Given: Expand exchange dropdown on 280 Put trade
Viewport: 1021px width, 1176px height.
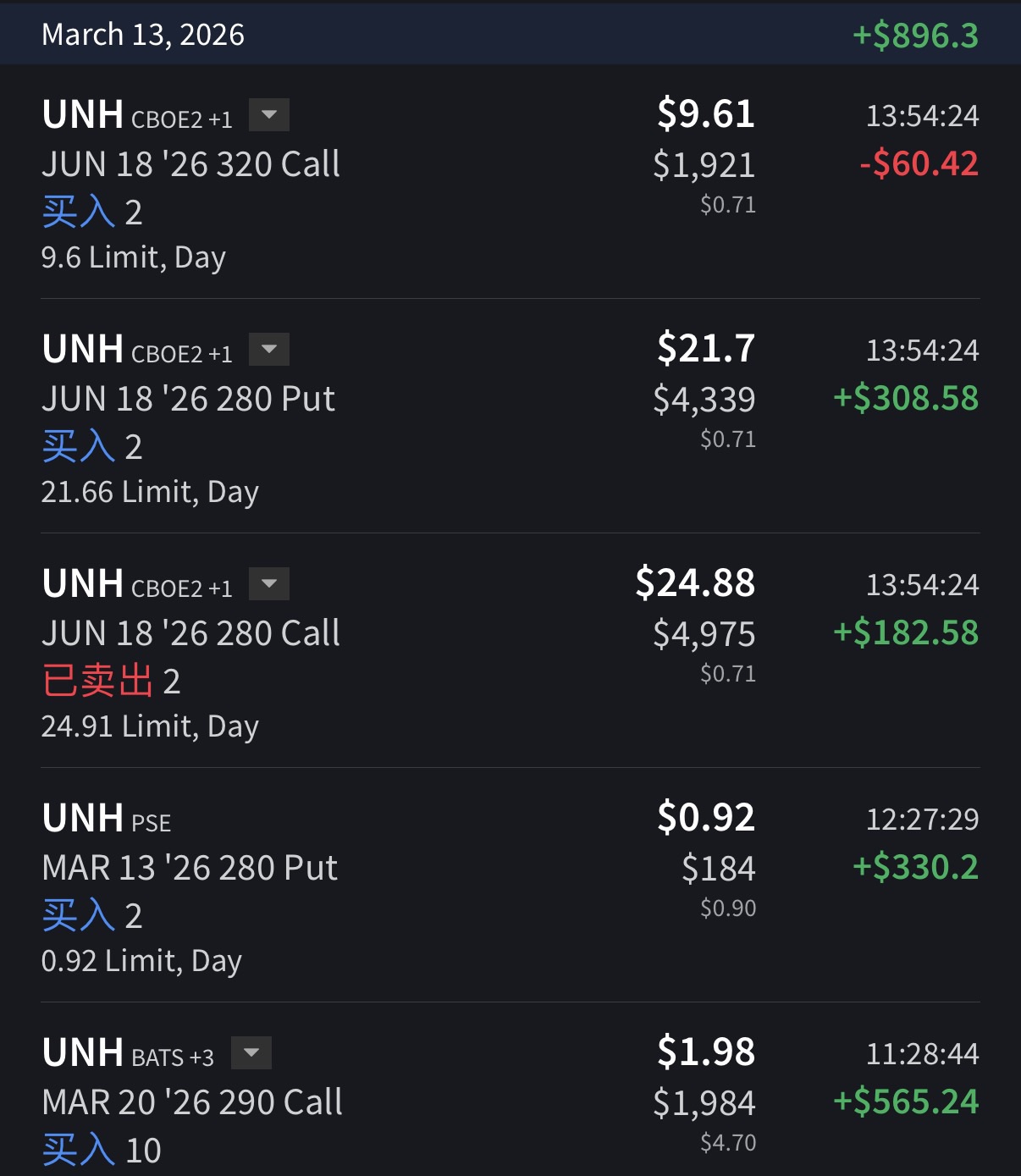Looking at the screenshot, I should 269,350.
